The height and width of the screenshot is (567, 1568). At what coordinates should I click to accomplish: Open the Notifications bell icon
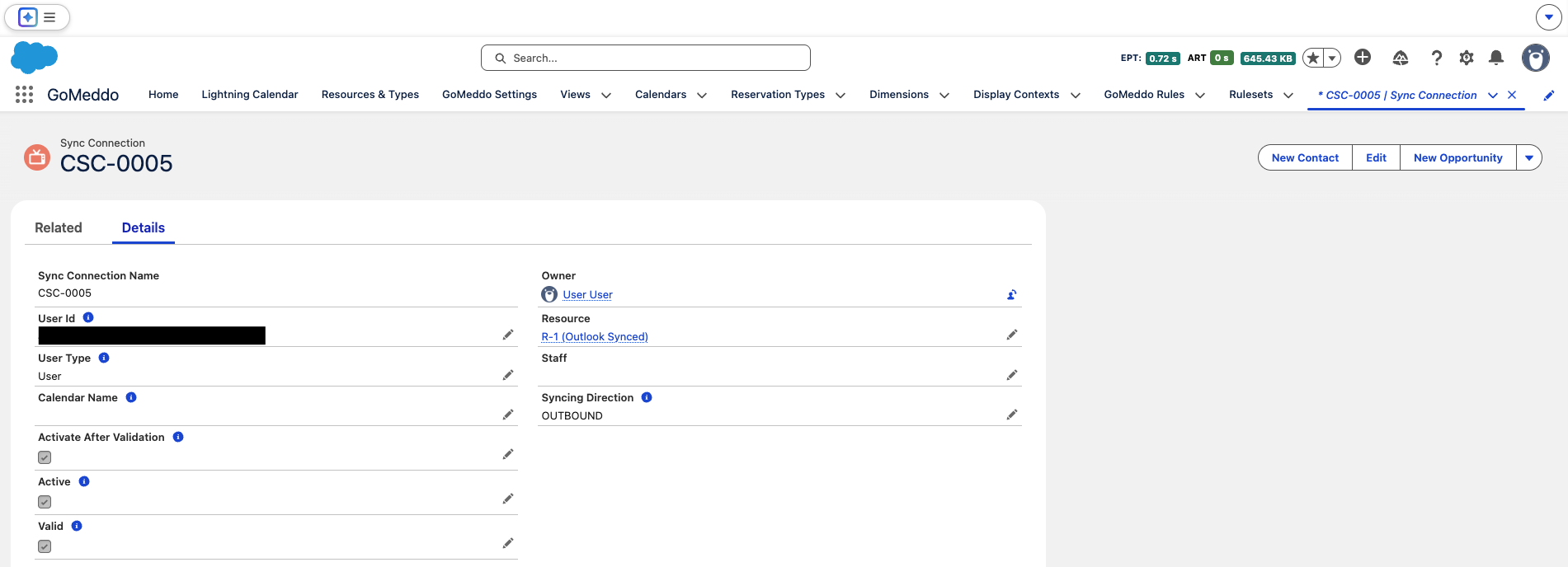pos(1496,58)
